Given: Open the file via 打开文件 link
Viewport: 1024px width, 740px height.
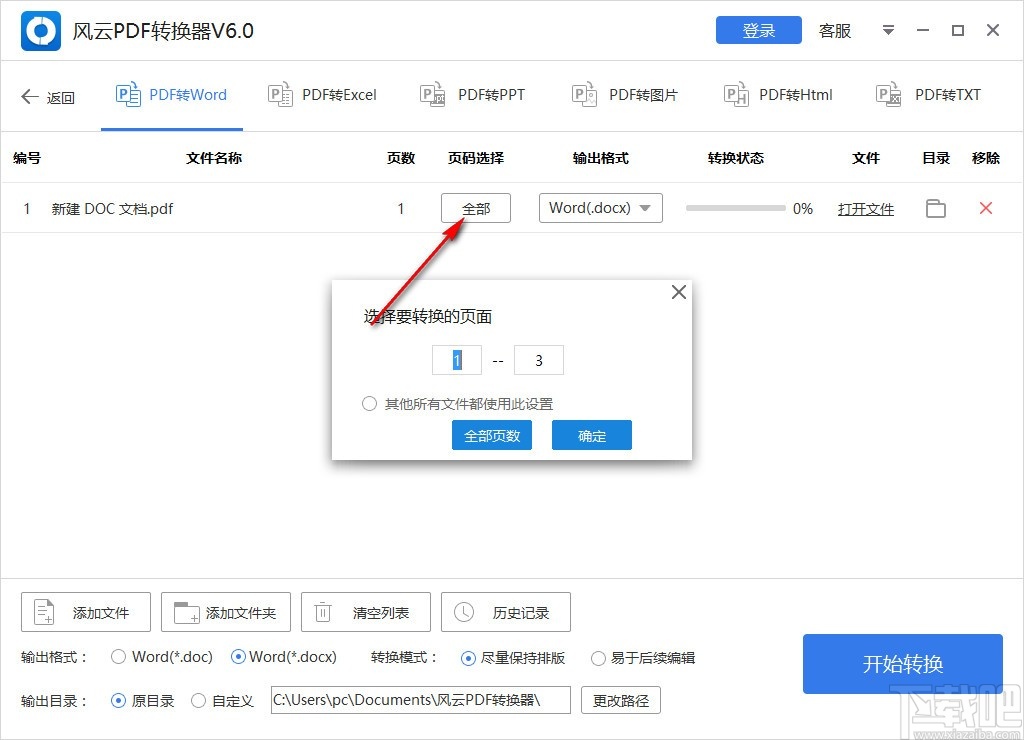Looking at the screenshot, I should (x=865, y=208).
